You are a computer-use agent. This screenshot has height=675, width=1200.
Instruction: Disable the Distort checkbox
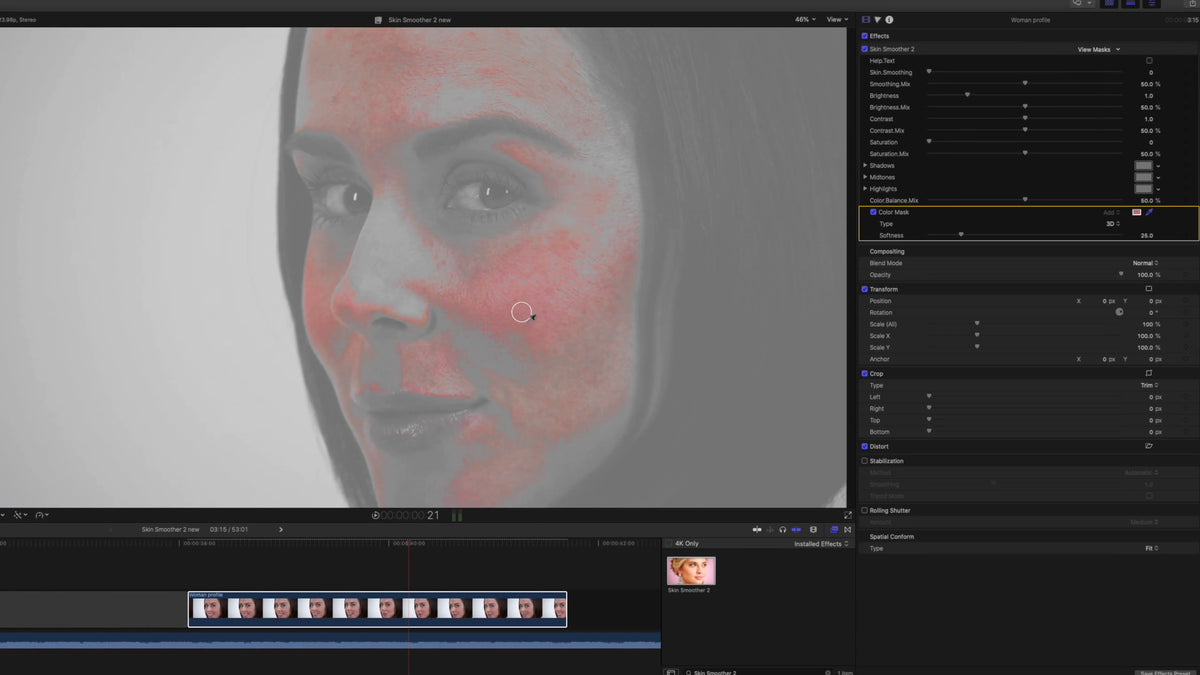[x=865, y=446]
